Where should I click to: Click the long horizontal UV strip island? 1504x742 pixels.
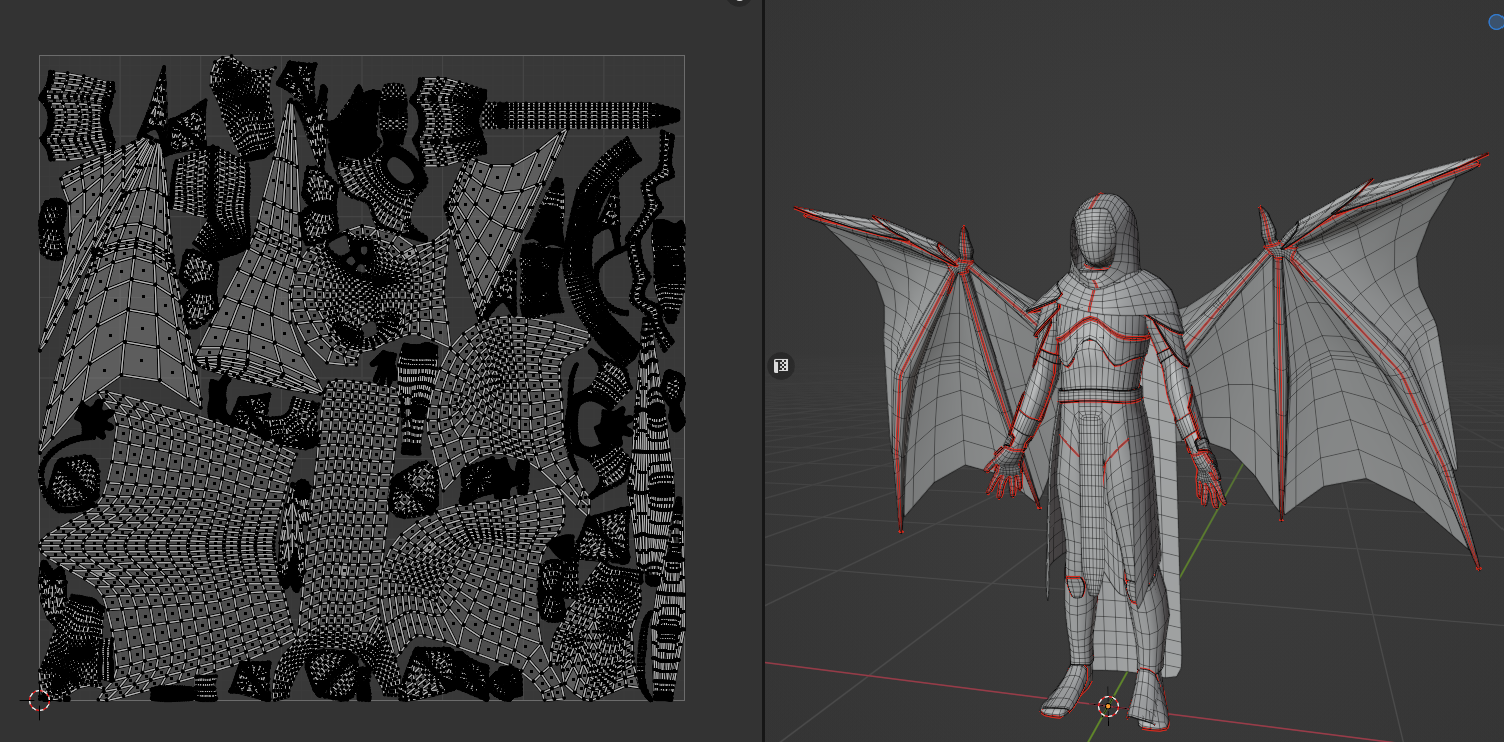click(581, 114)
